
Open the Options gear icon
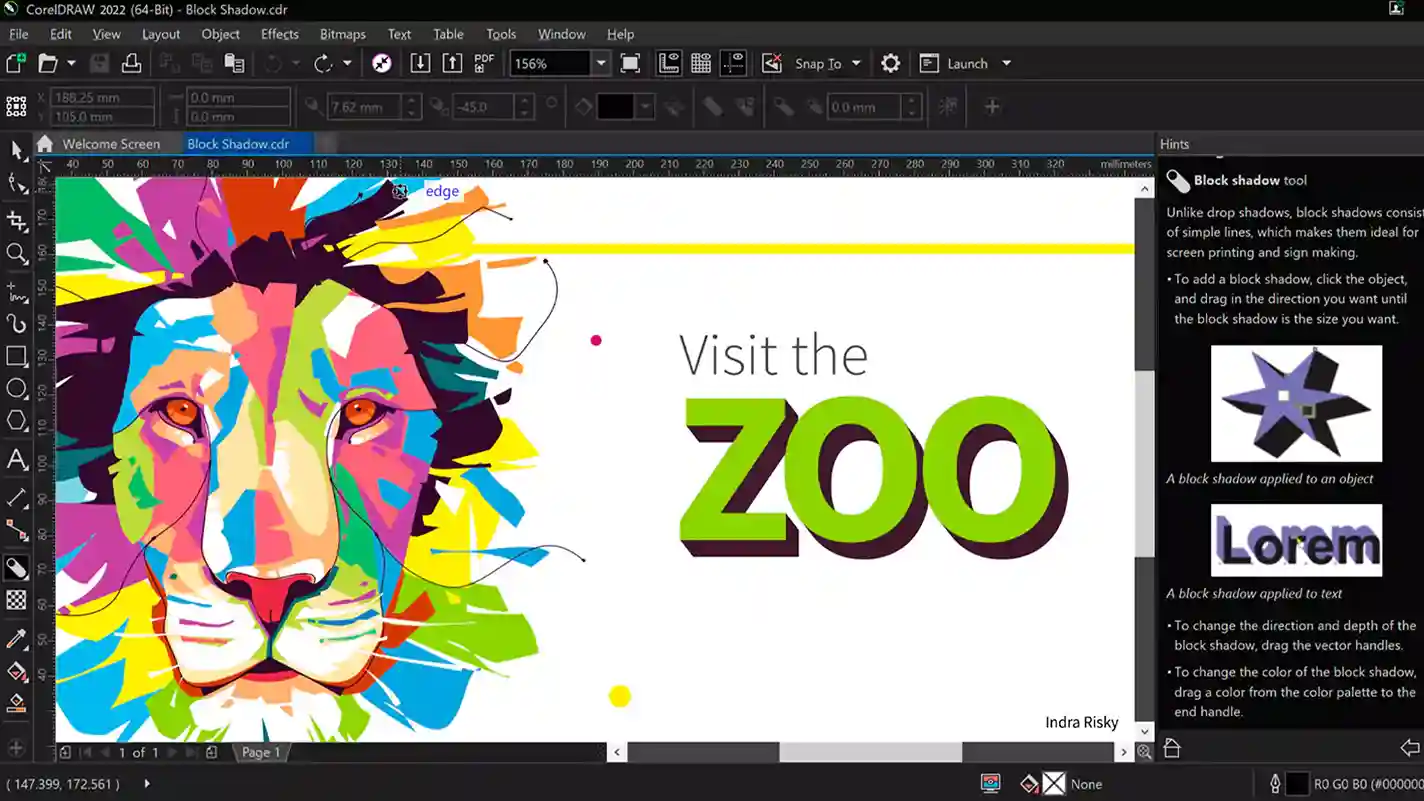click(890, 63)
